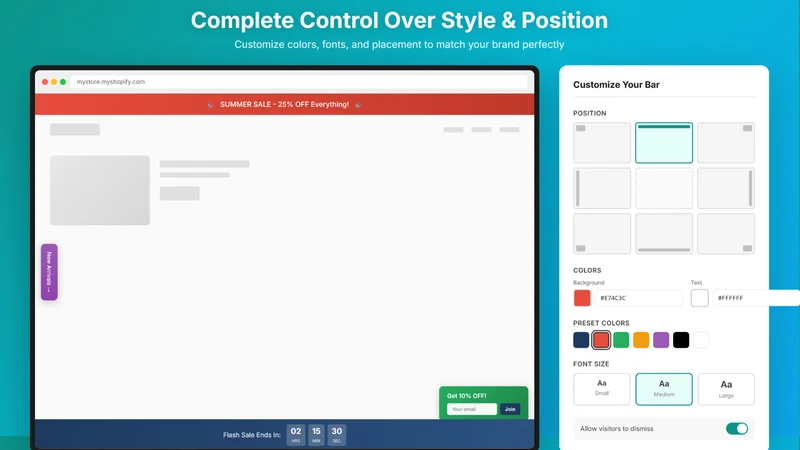Click the Flash Sale Ends In text

click(x=252, y=435)
